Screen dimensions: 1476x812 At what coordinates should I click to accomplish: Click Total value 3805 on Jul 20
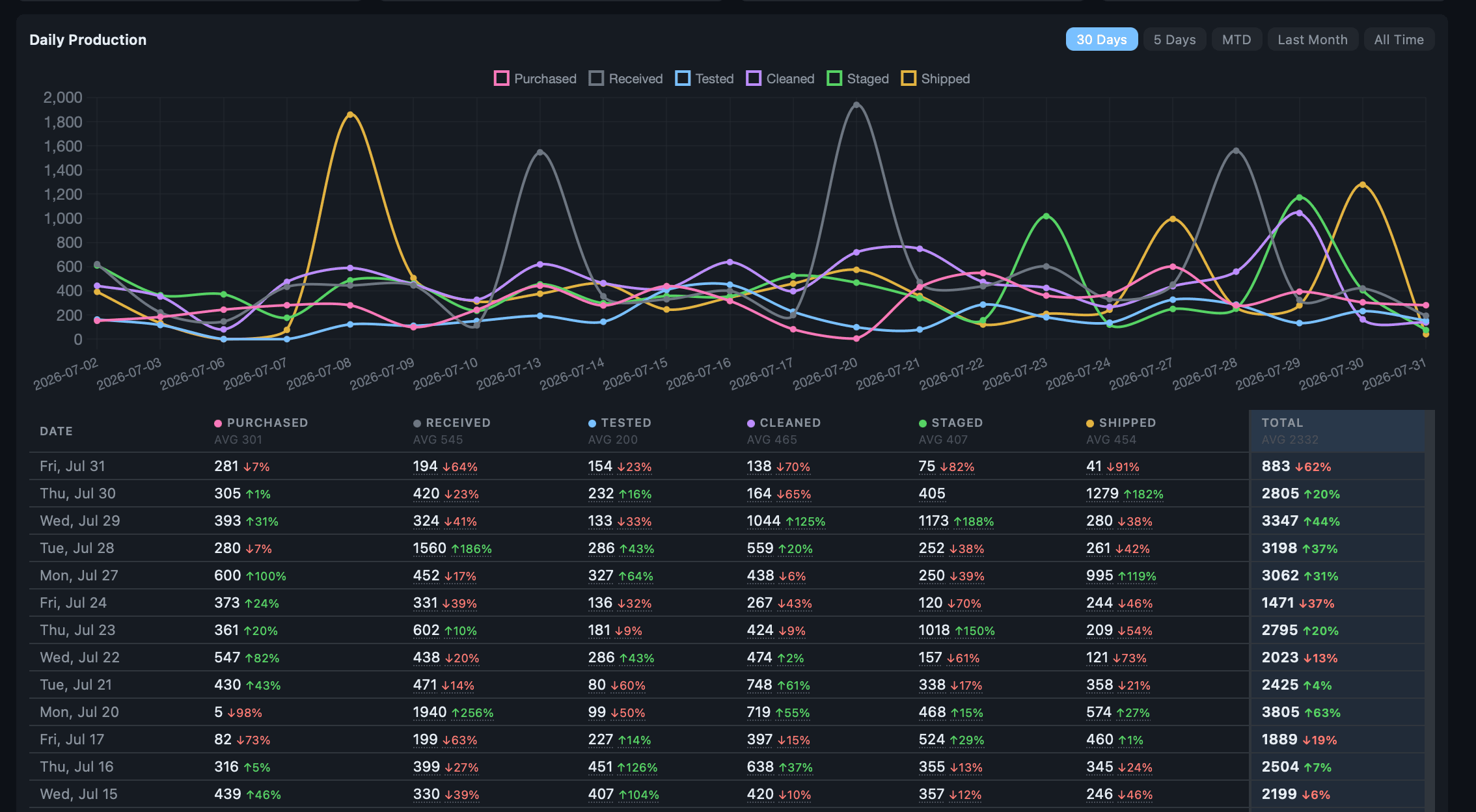point(1280,712)
